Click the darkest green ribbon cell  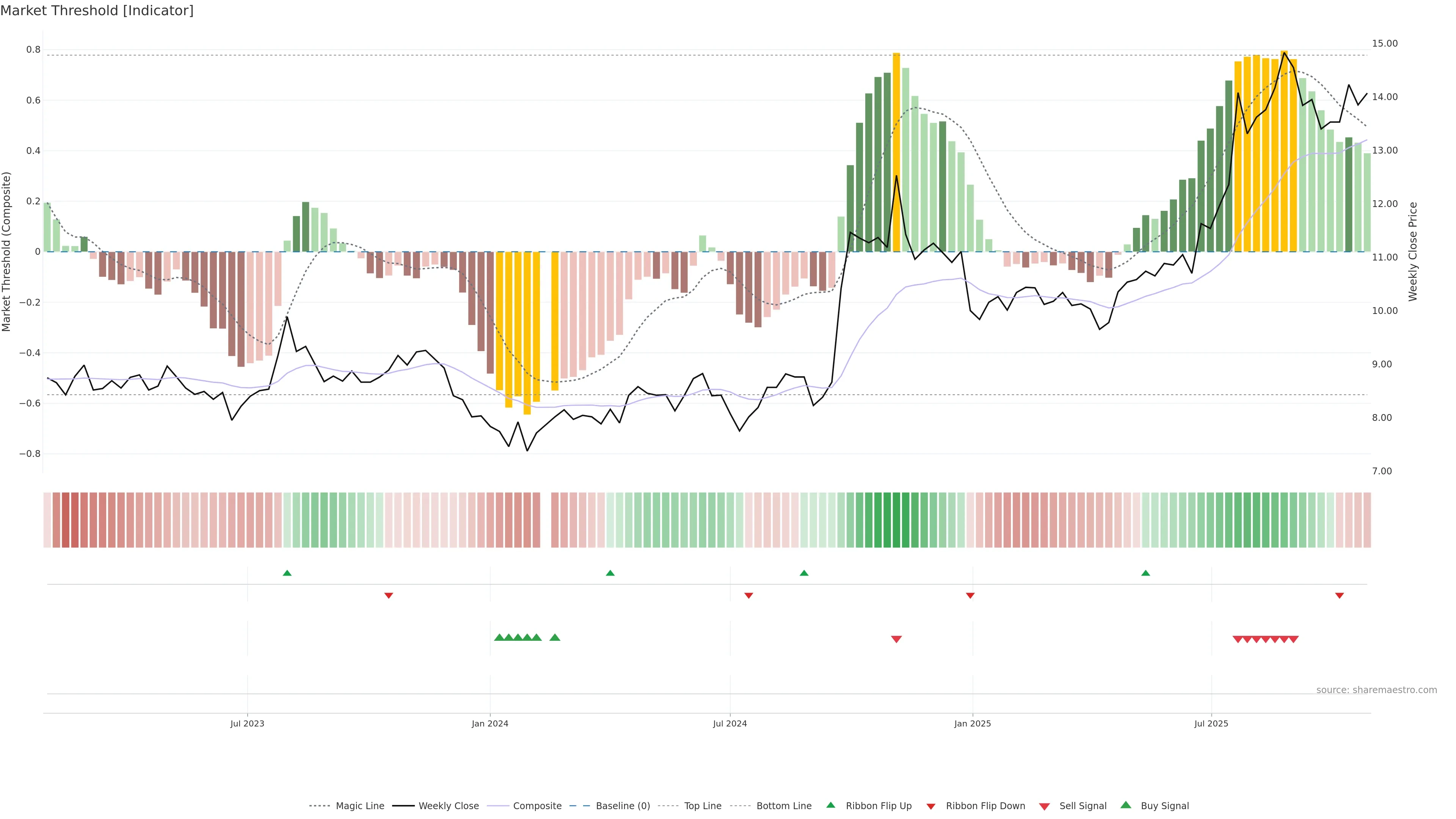pyautogui.click(x=896, y=520)
